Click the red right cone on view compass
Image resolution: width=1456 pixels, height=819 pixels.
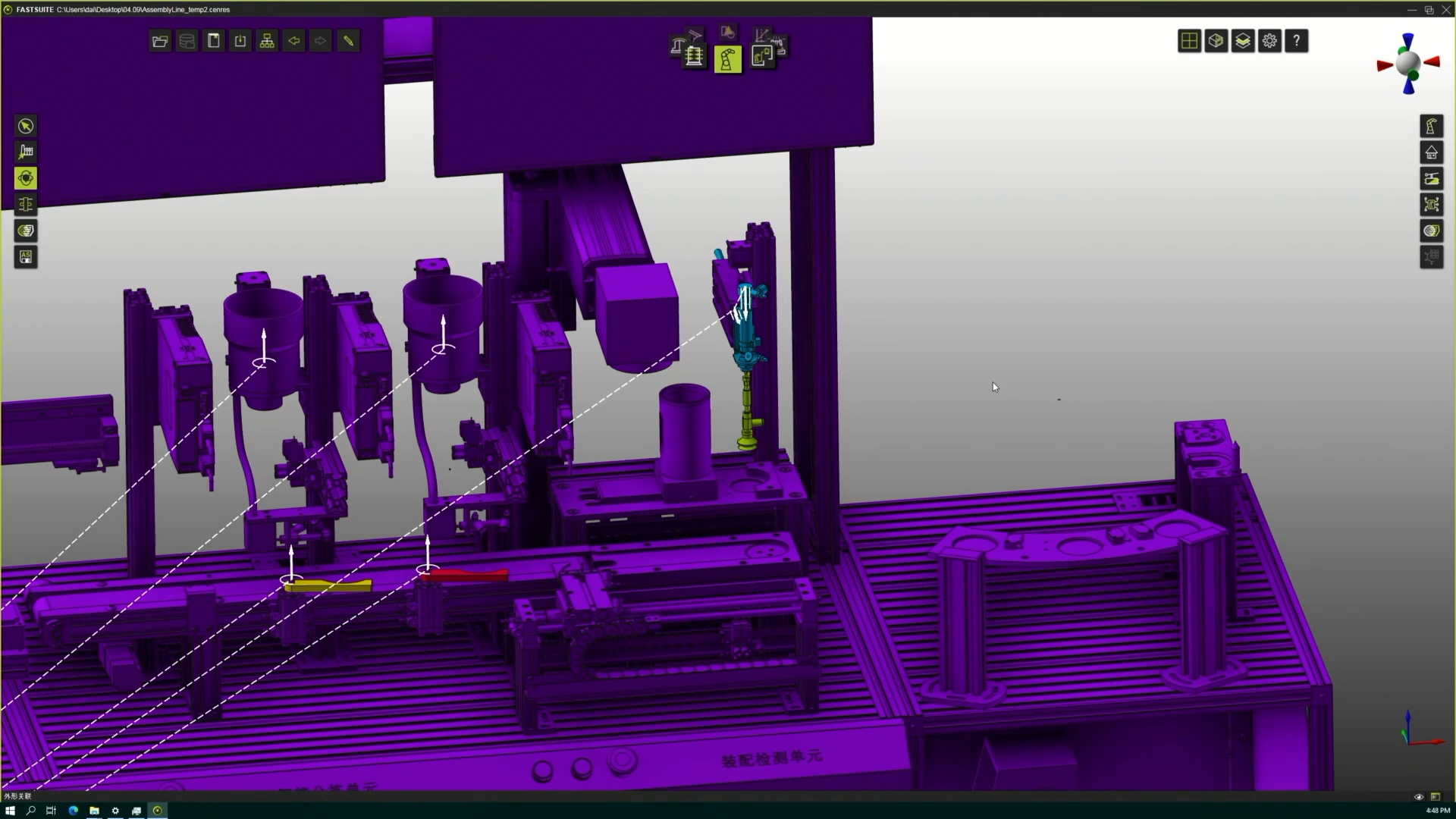[x=1432, y=62]
